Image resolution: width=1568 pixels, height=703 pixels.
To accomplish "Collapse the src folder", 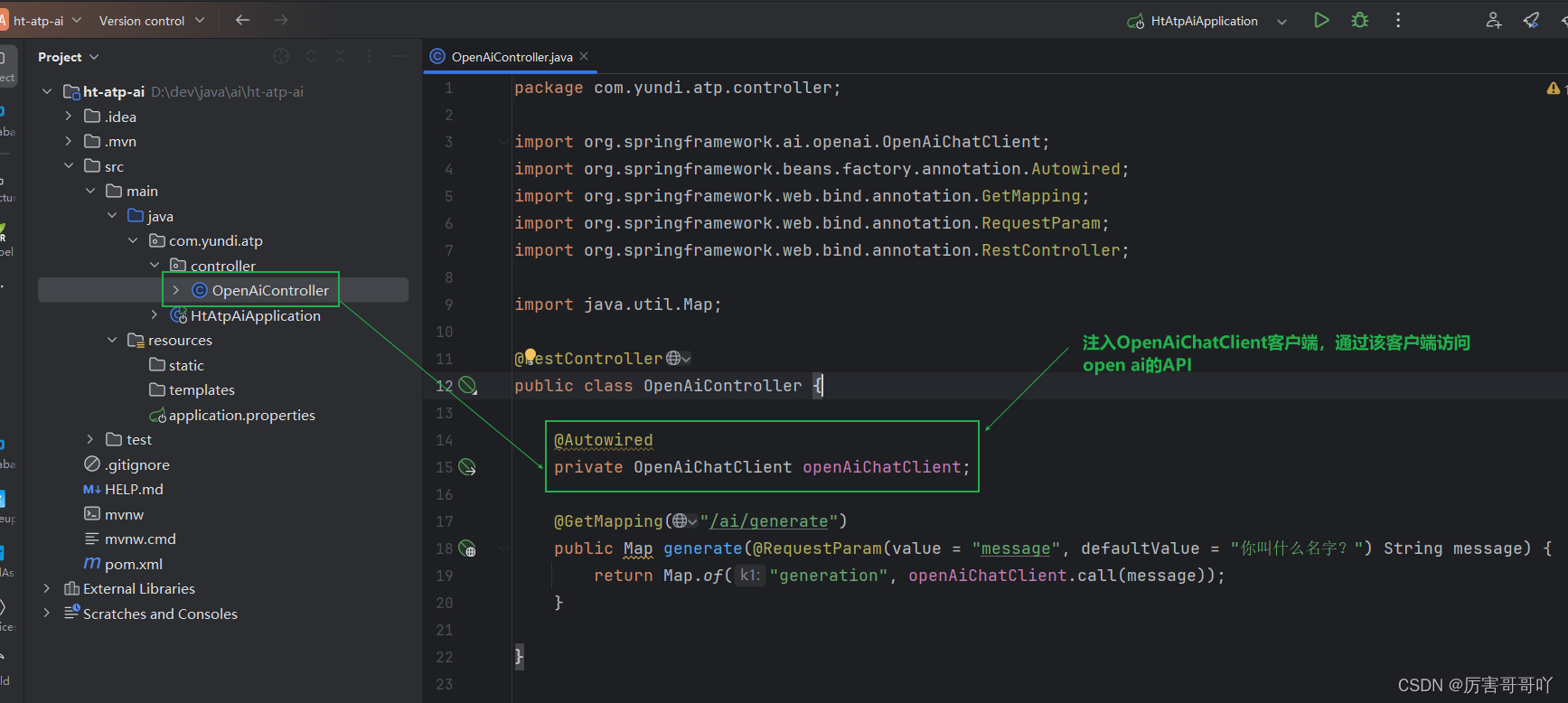I will click(68, 166).
